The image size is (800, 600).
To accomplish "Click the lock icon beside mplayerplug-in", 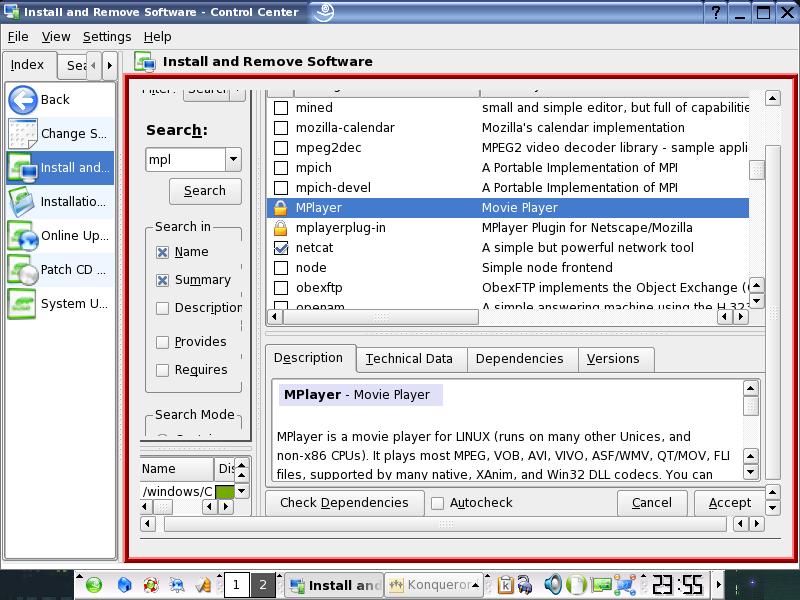I will tap(281, 228).
